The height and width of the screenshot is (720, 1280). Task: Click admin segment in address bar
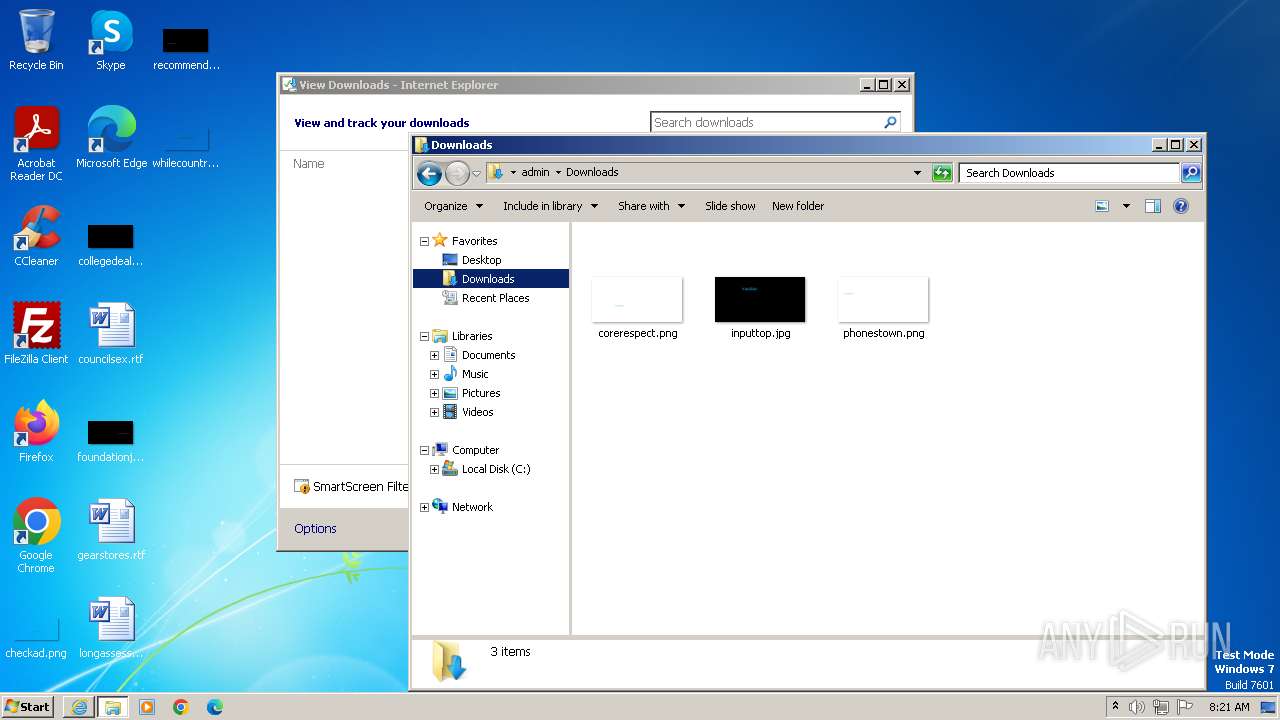535,172
